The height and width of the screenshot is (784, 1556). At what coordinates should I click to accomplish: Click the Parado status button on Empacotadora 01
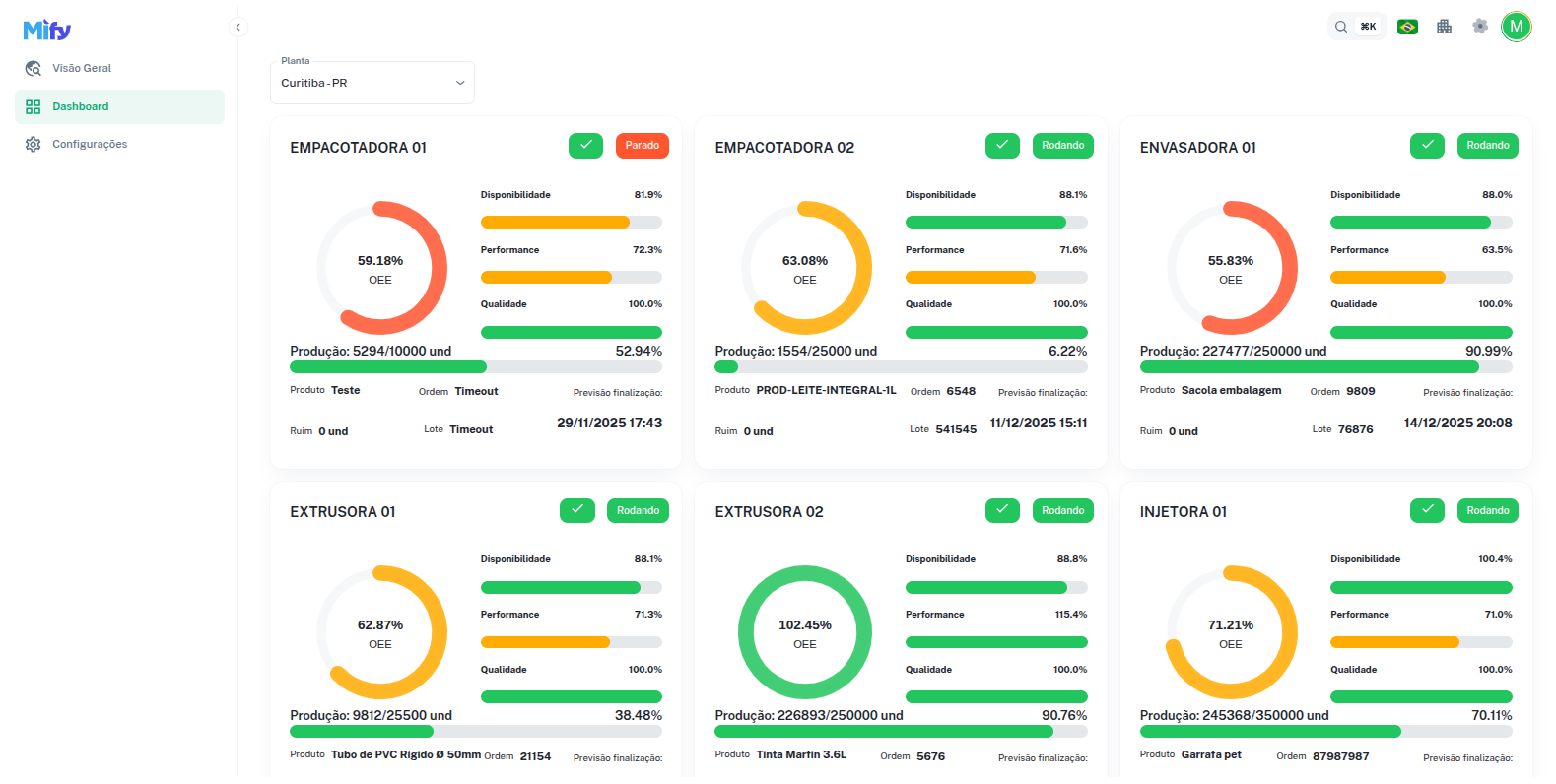(x=642, y=146)
